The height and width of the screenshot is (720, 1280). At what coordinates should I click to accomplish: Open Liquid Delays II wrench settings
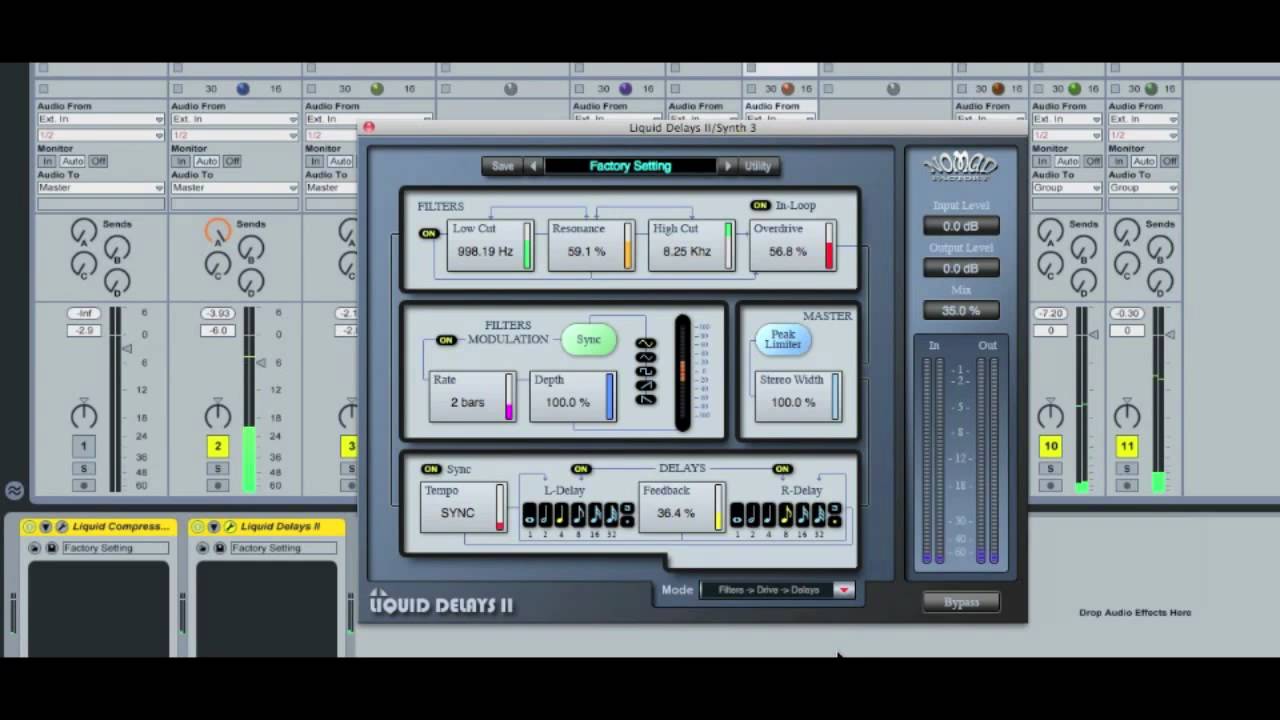[x=230, y=526]
